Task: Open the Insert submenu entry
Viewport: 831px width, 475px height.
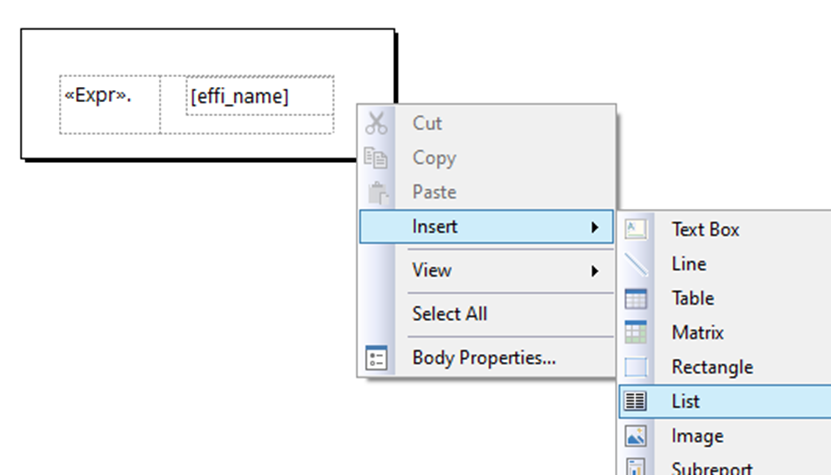Action: (487, 227)
